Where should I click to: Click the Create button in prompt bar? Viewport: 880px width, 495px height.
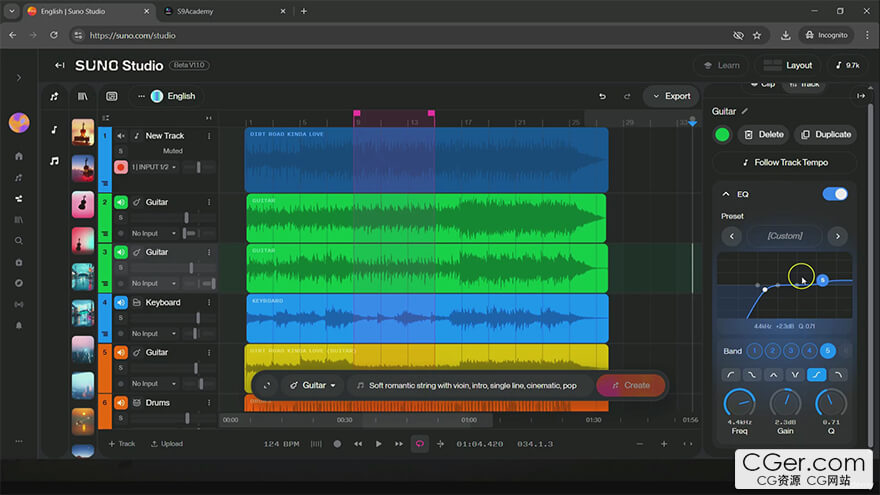click(631, 386)
